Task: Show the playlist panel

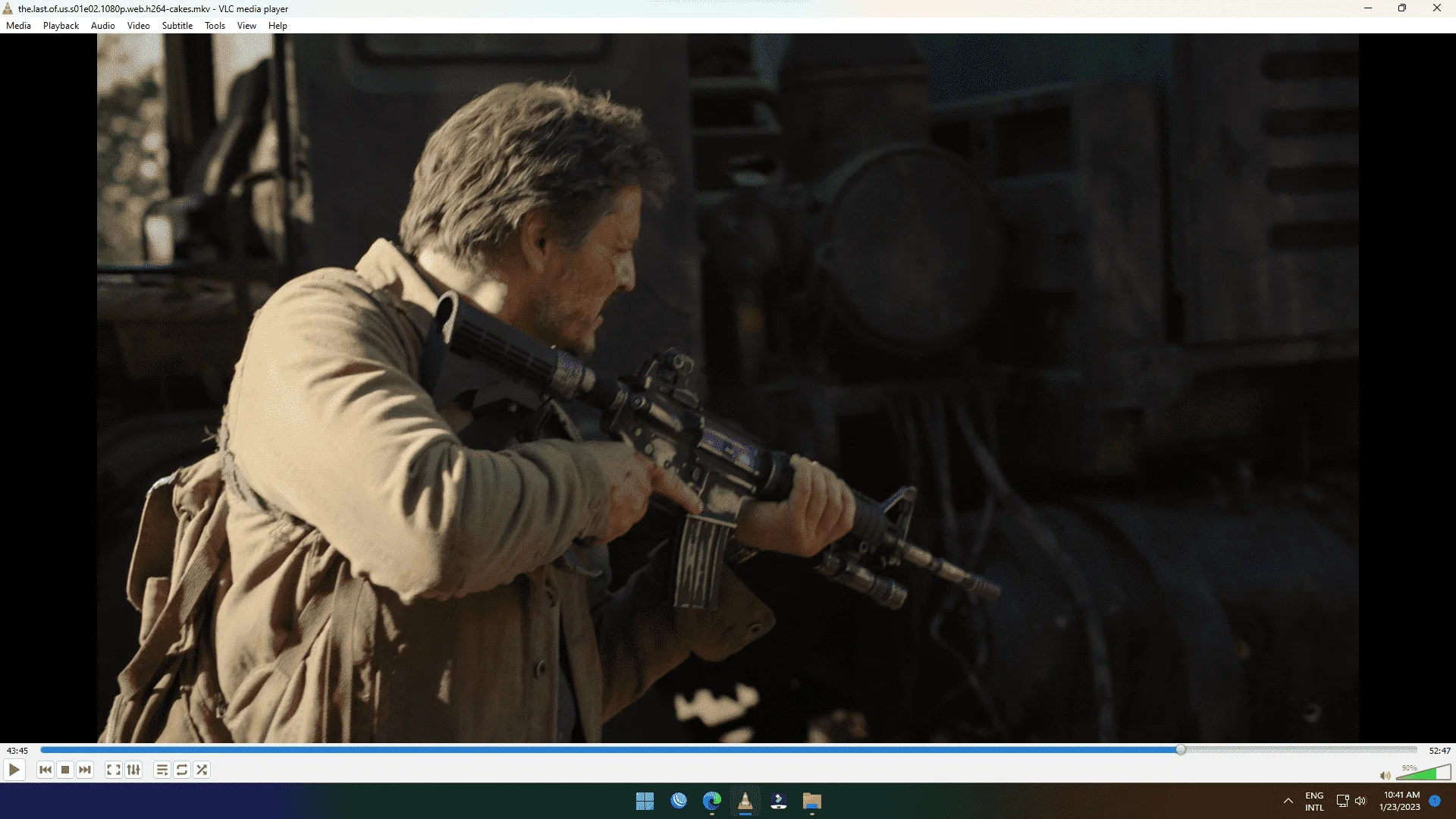Action: click(162, 770)
